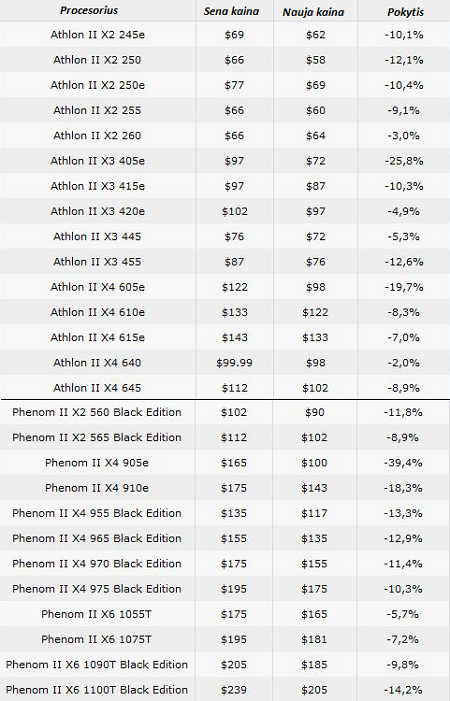This screenshot has width=450, height=701.
Task: Select the Athlon II X2 245e row
Action: 225,34
